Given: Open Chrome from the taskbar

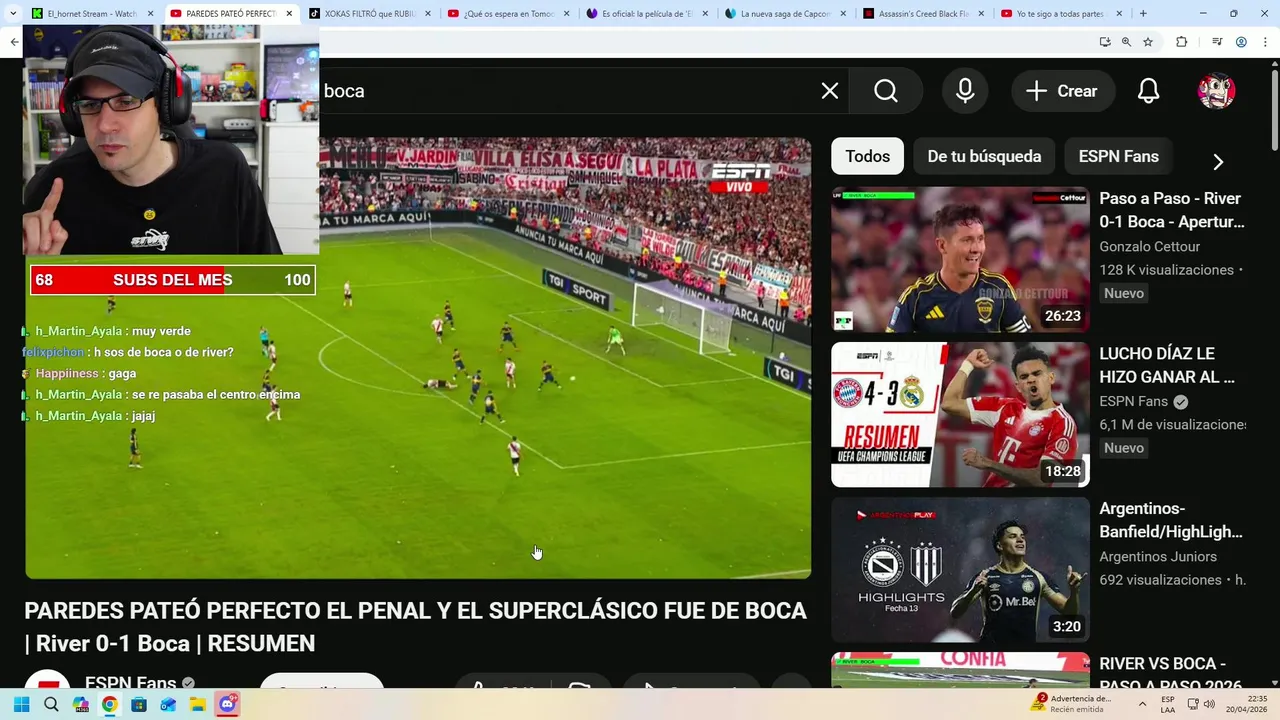Looking at the screenshot, I should pos(109,705).
